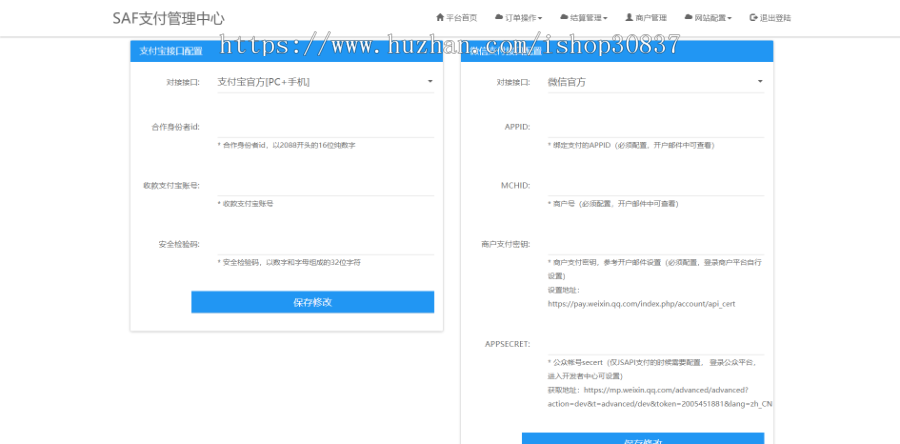Open the 支付宝官方[PC+手机] interface selector
The height and width of the screenshot is (444, 900).
pos(325,81)
